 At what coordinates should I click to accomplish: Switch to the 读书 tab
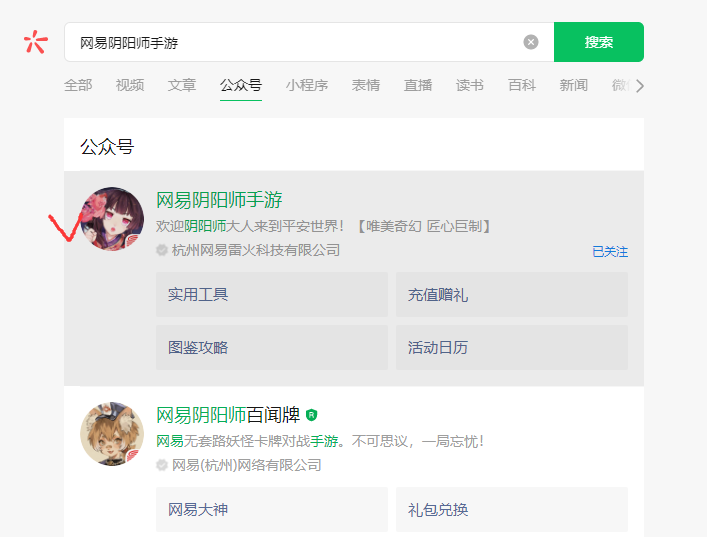click(x=470, y=85)
